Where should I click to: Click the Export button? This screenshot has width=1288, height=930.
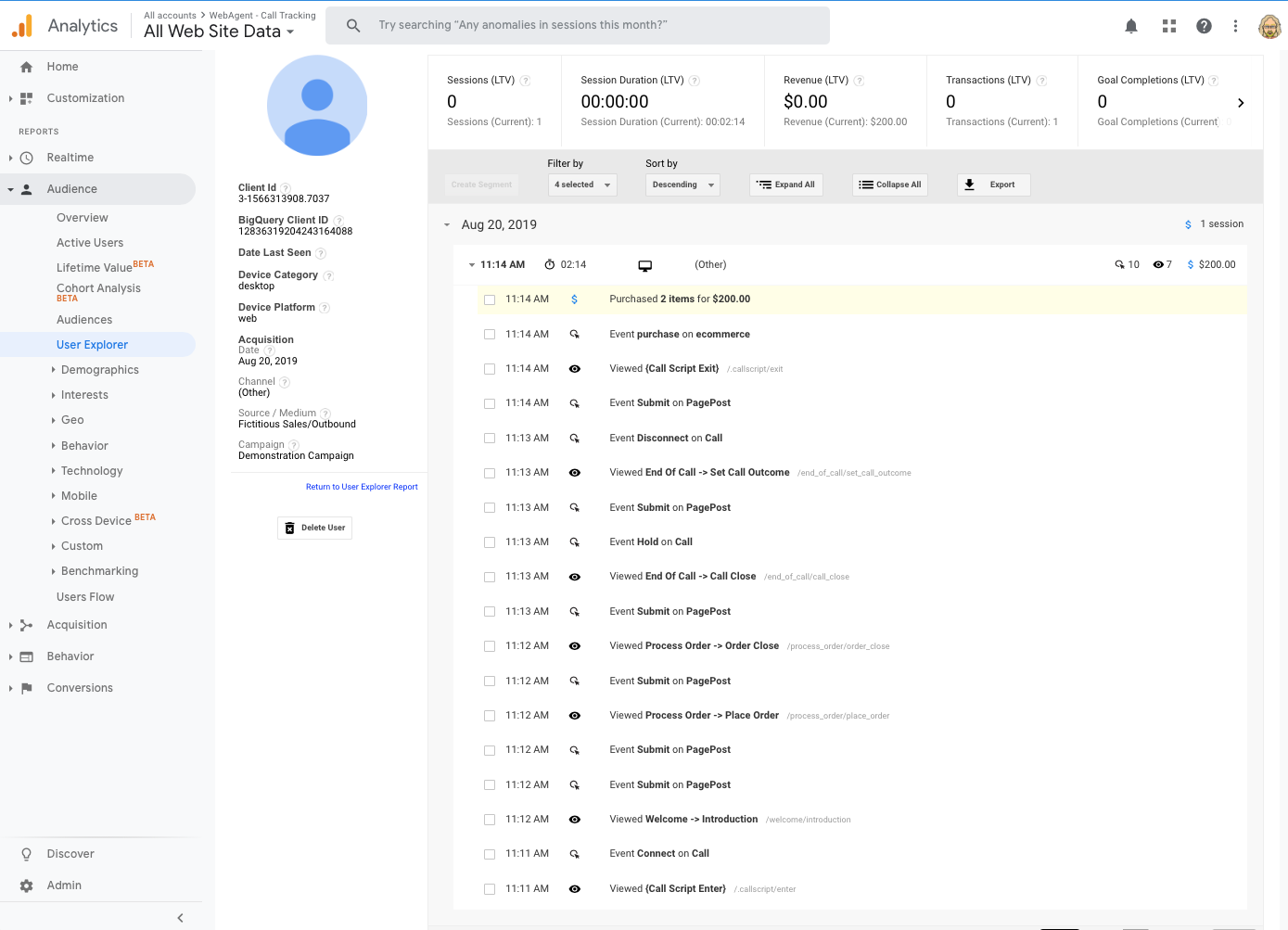click(x=993, y=185)
